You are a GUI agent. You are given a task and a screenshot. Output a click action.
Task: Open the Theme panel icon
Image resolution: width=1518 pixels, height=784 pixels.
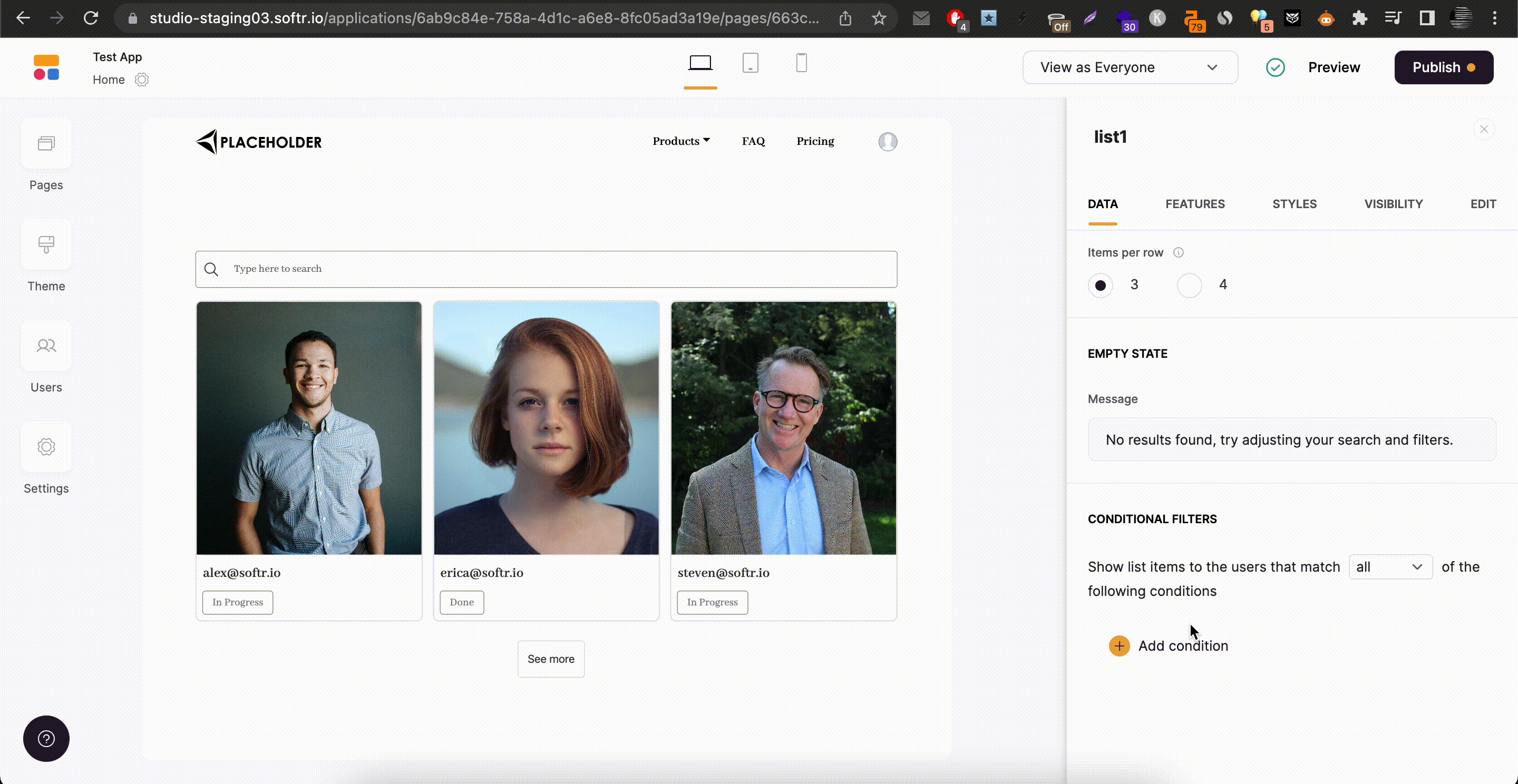click(46, 244)
